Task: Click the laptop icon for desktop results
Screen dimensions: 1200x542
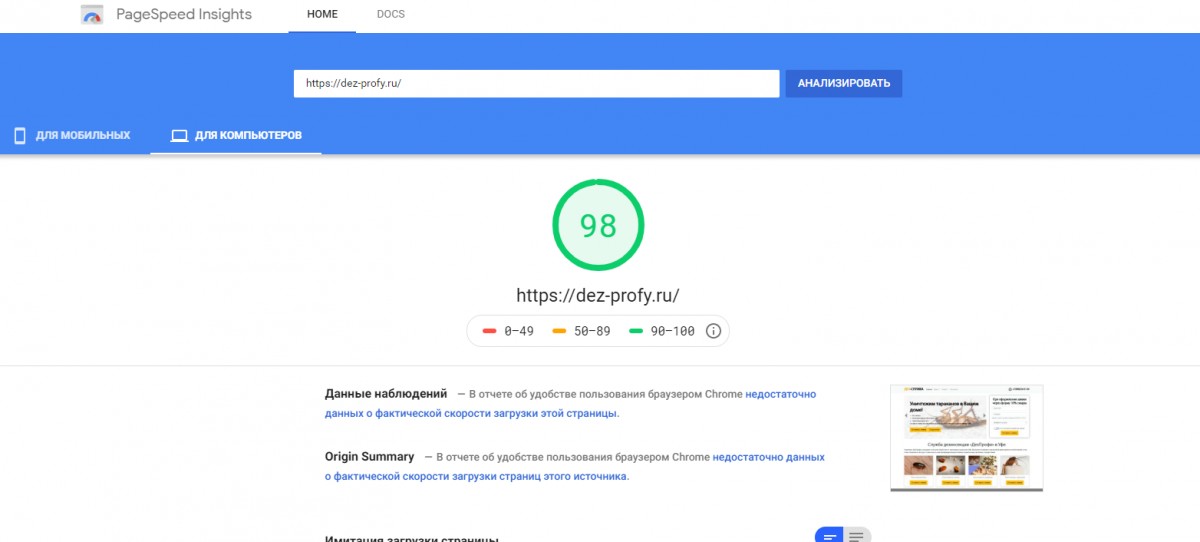Action: pos(180,136)
